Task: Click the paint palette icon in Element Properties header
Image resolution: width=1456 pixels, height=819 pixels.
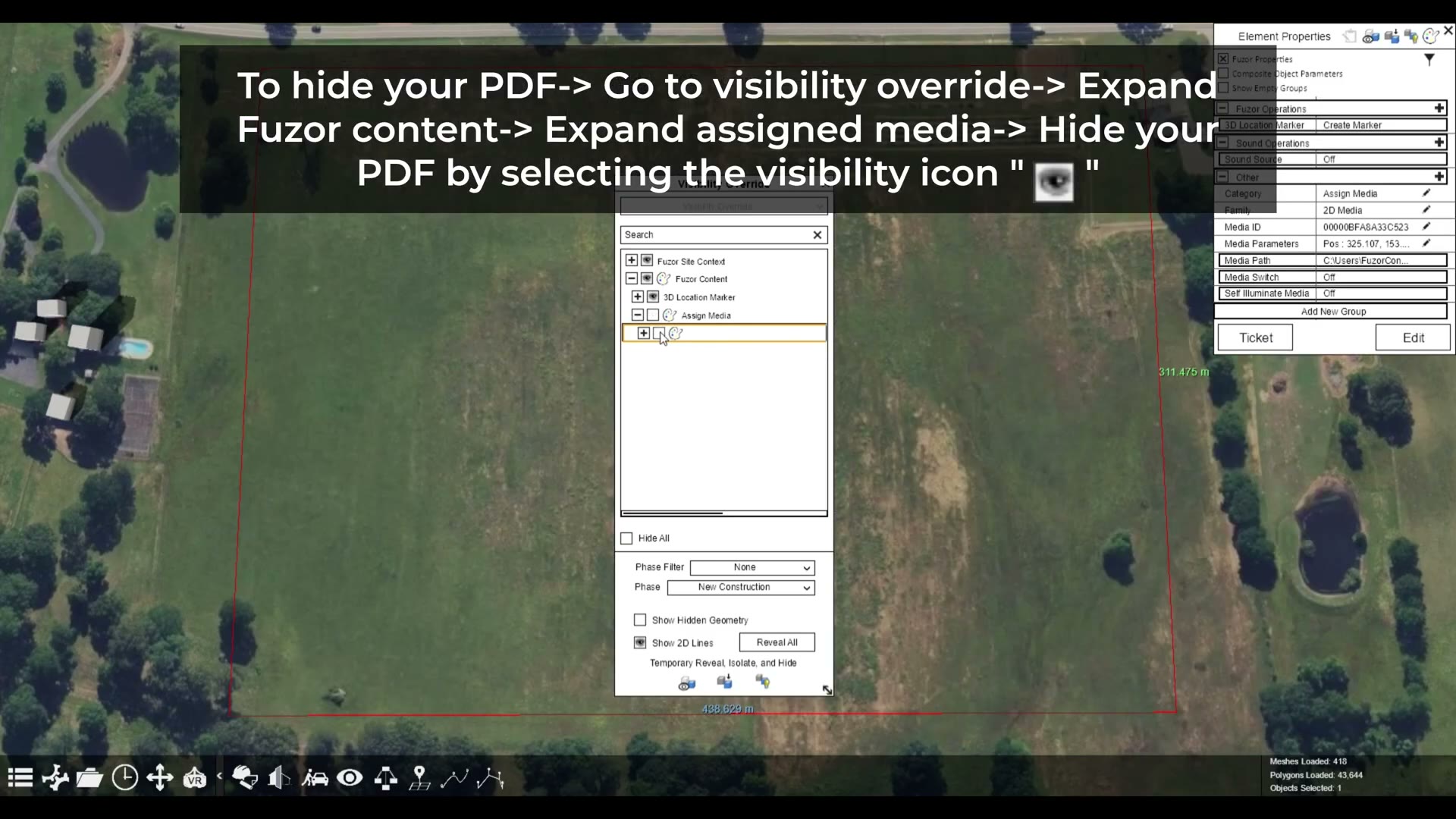Action: (1431, 36)
